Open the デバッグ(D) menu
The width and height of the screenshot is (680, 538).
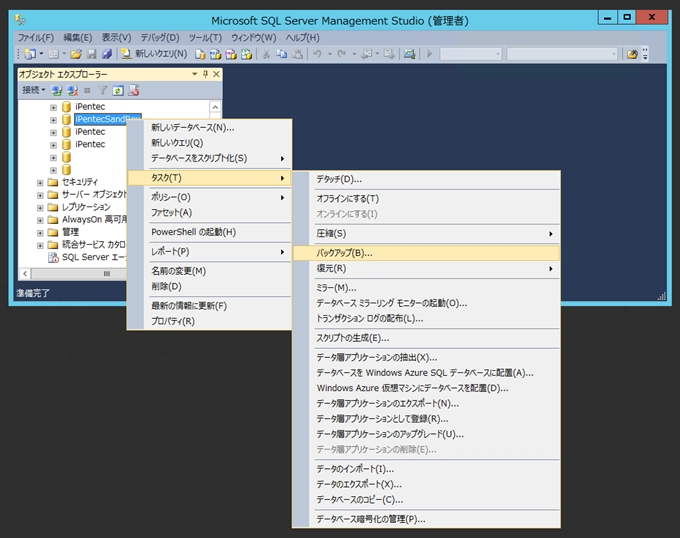pyautogui.click(x=160, y=38)
